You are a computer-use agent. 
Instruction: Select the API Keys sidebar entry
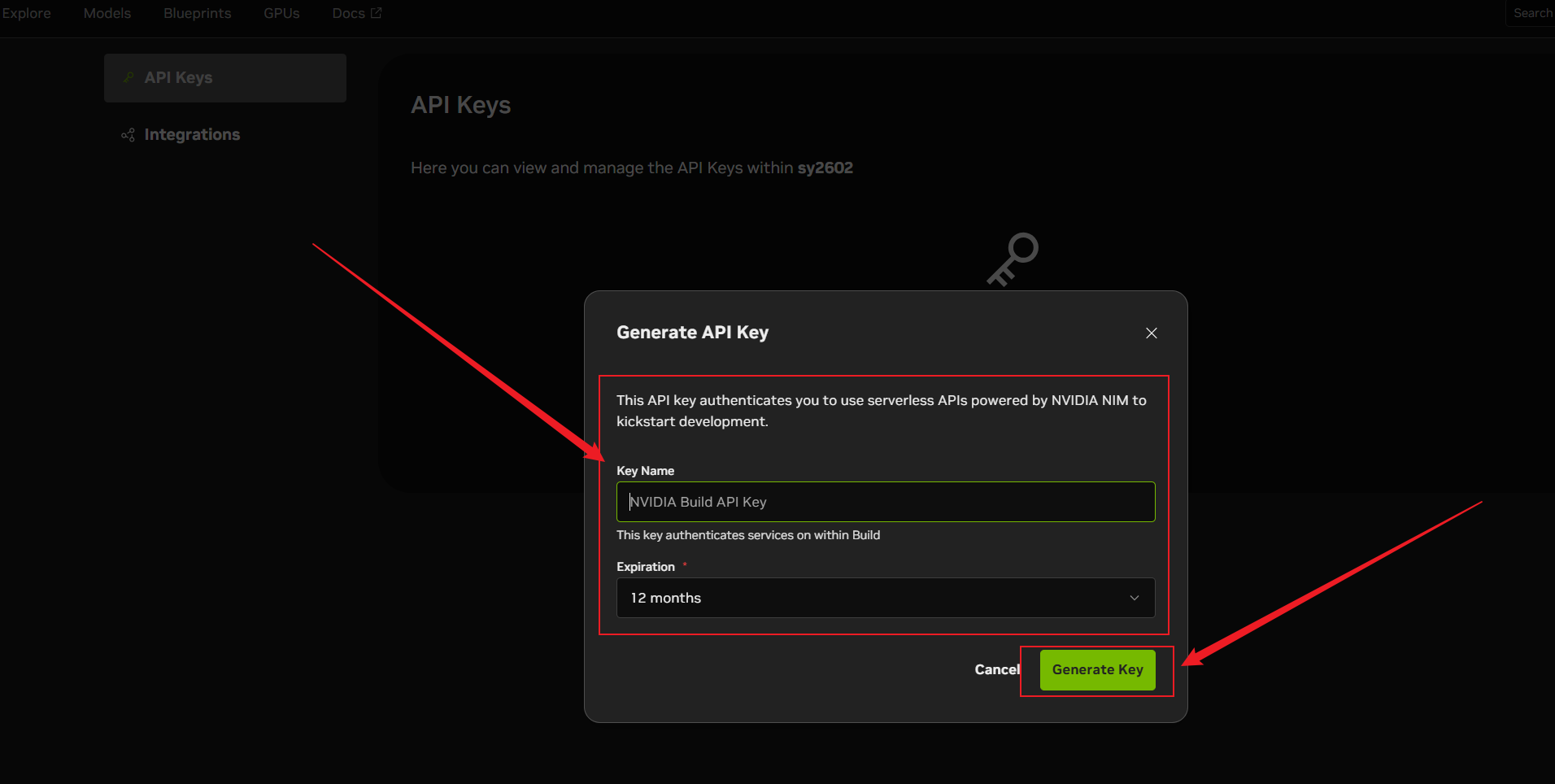225,78
